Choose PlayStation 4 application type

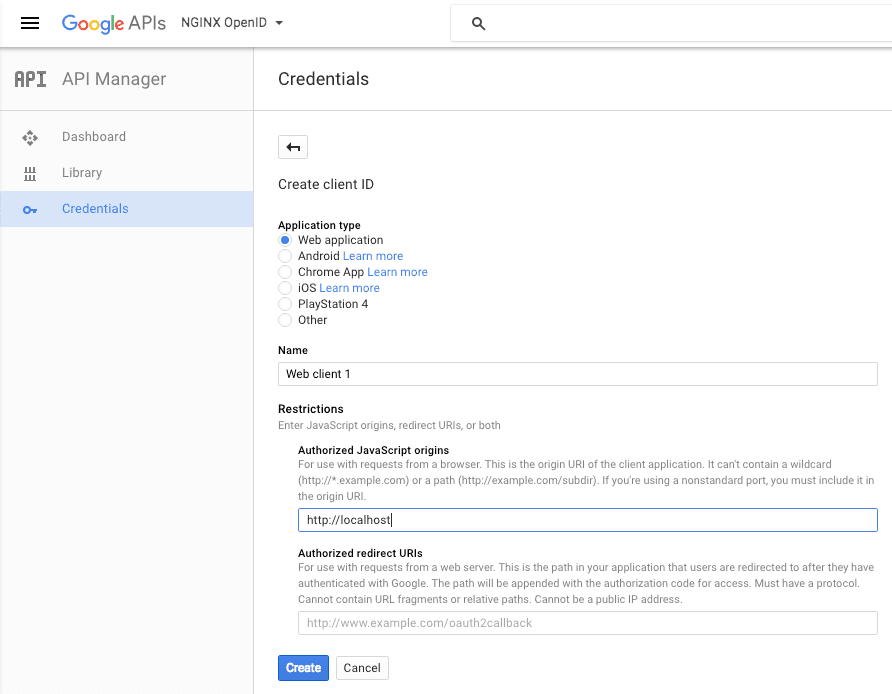tap(285, 304)
